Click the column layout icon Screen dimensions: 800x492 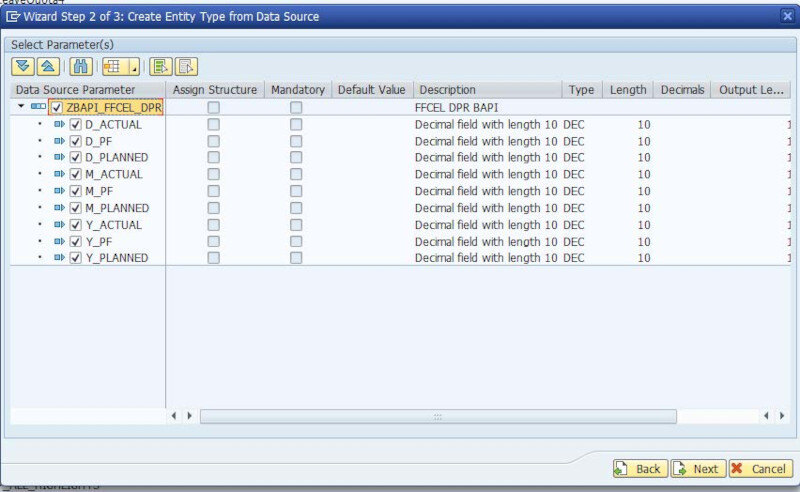113,67
